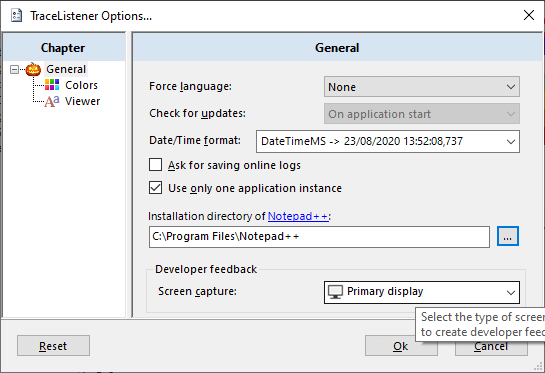The height and width of the screenshot is (373, 545).
Task: Open the Check for updates dropdown
Action: [x=422, y=114]
